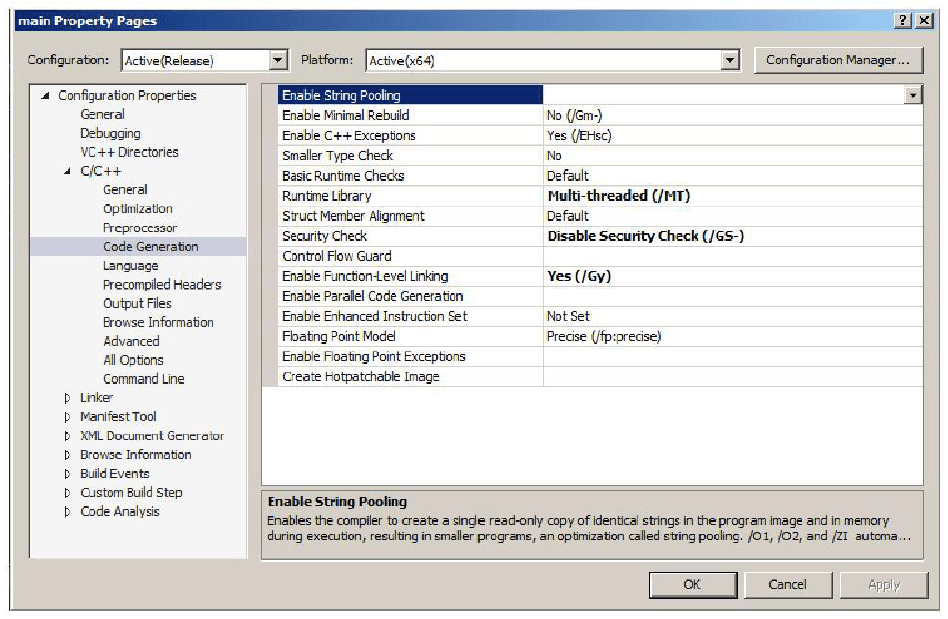This screenshot has height=619, width=948.
Task: Select the Optimization page in the tree
Action: (x=137, y=209)
